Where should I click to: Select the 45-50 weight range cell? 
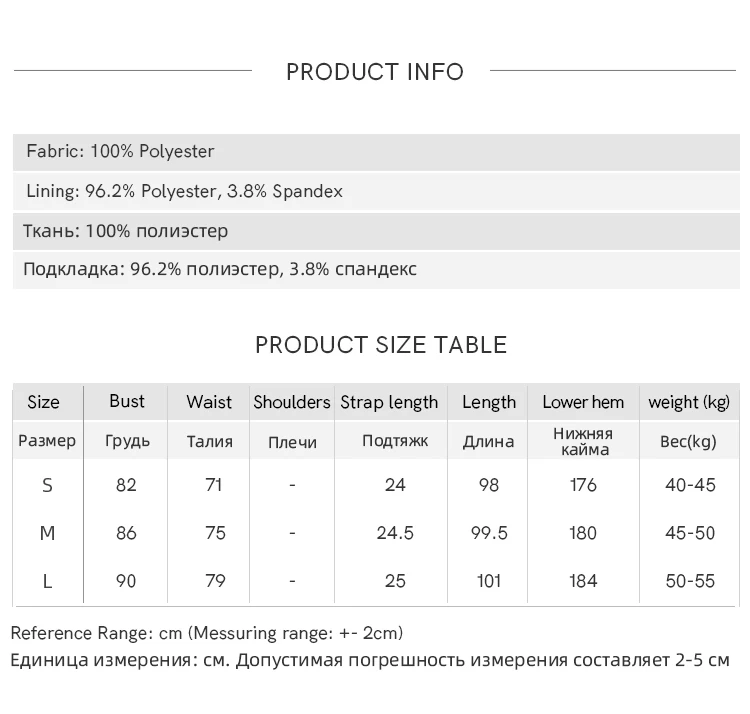tap(690, 533)
